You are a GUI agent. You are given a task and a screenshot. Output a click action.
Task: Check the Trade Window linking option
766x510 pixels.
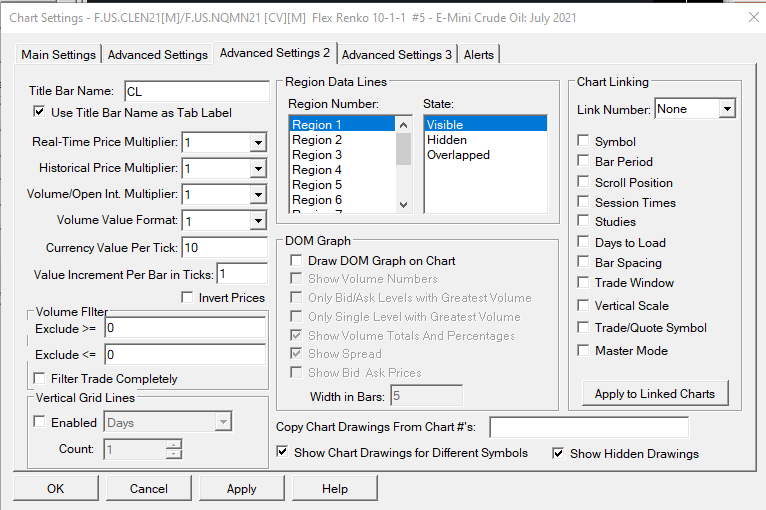[583, 282]
